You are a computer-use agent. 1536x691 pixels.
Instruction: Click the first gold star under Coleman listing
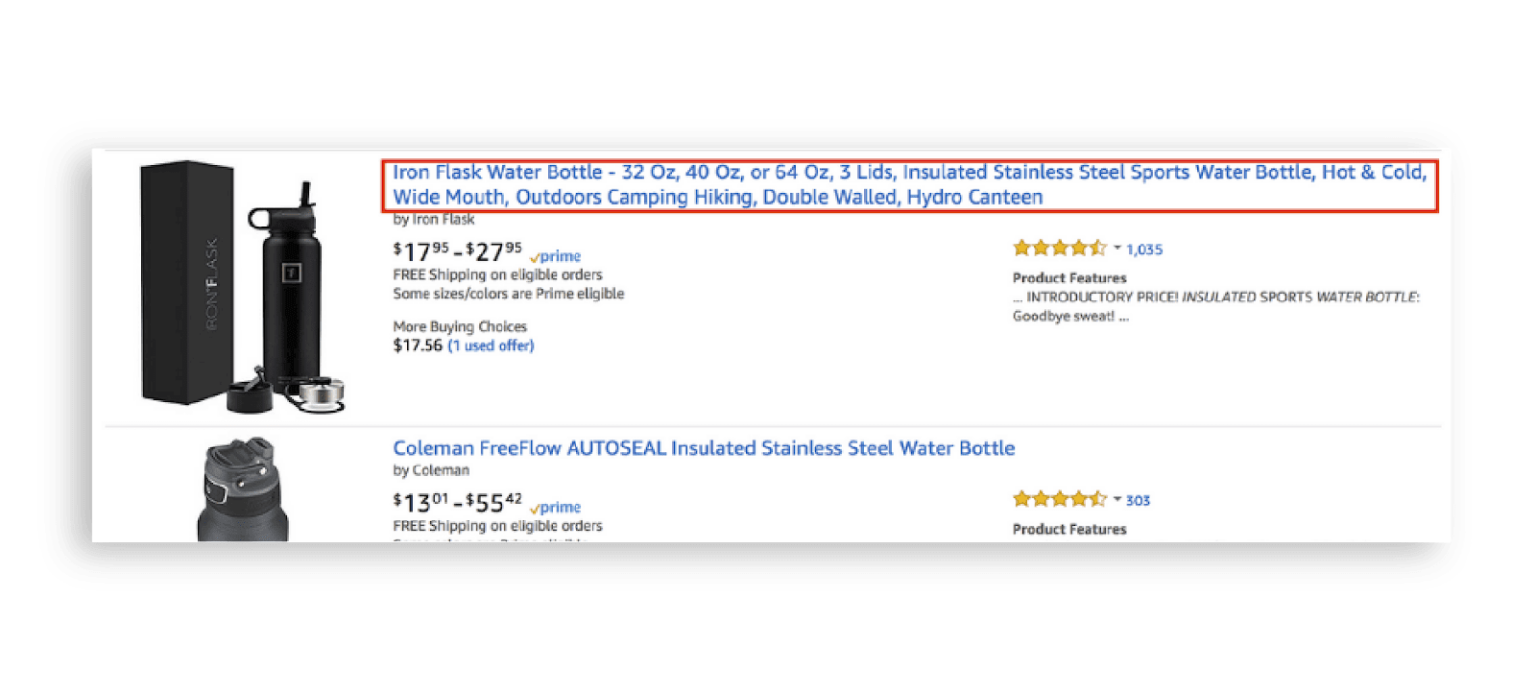(1020, 498)
